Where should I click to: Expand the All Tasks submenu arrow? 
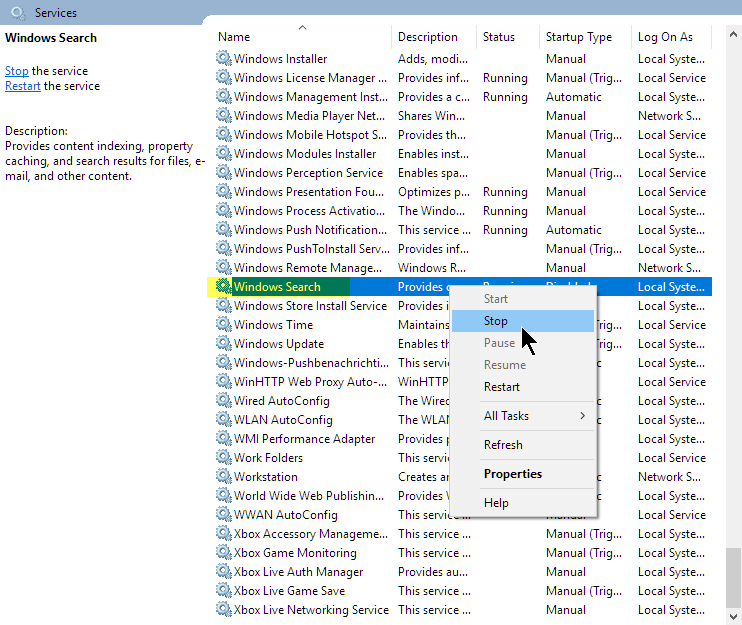coord(582,416)
